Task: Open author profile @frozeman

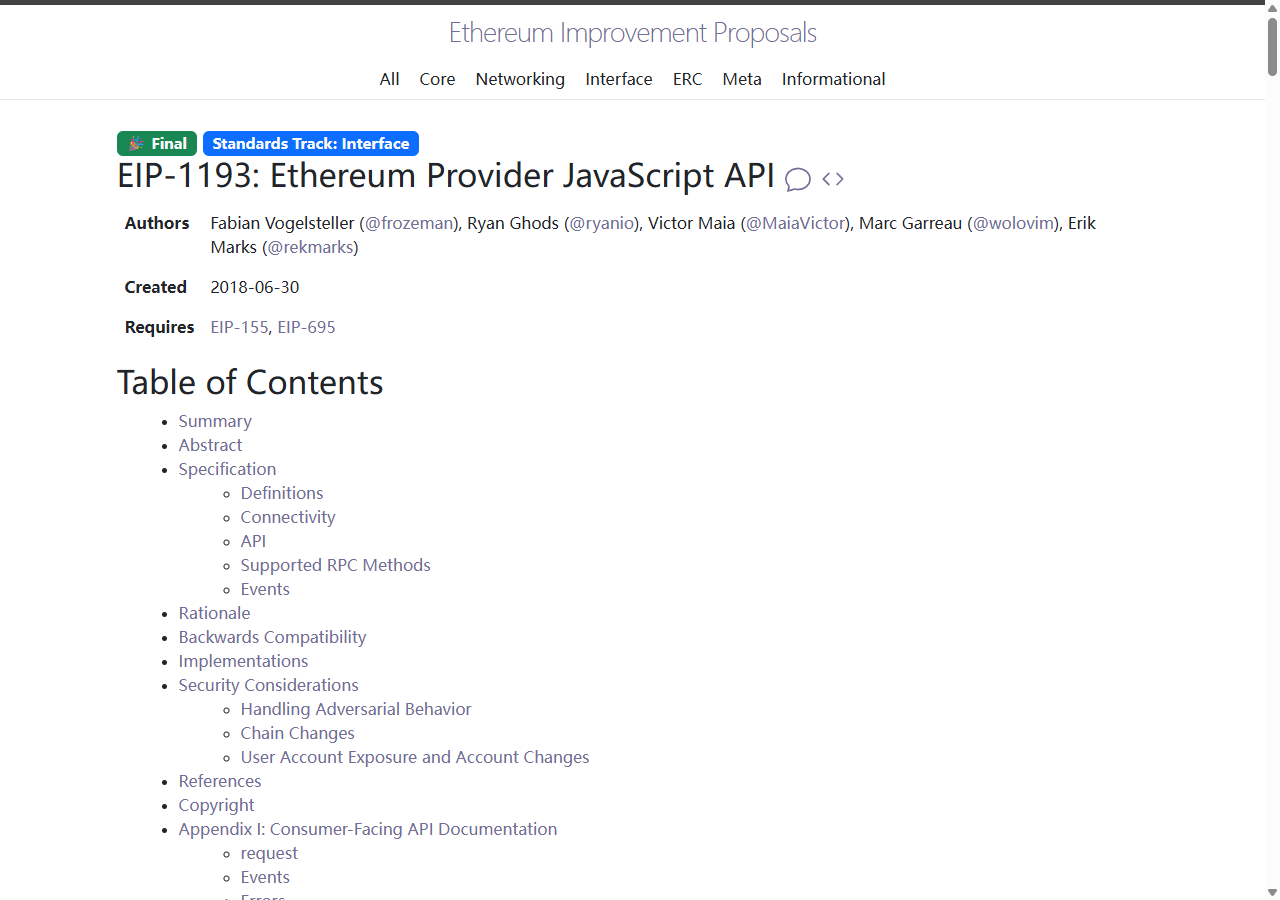Action: click(410, 223)
